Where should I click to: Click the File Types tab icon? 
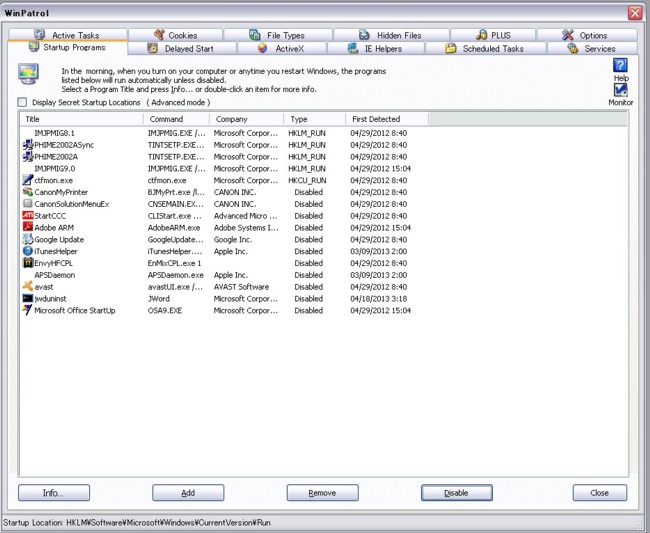pyautogui.click(x=255, y=35)
